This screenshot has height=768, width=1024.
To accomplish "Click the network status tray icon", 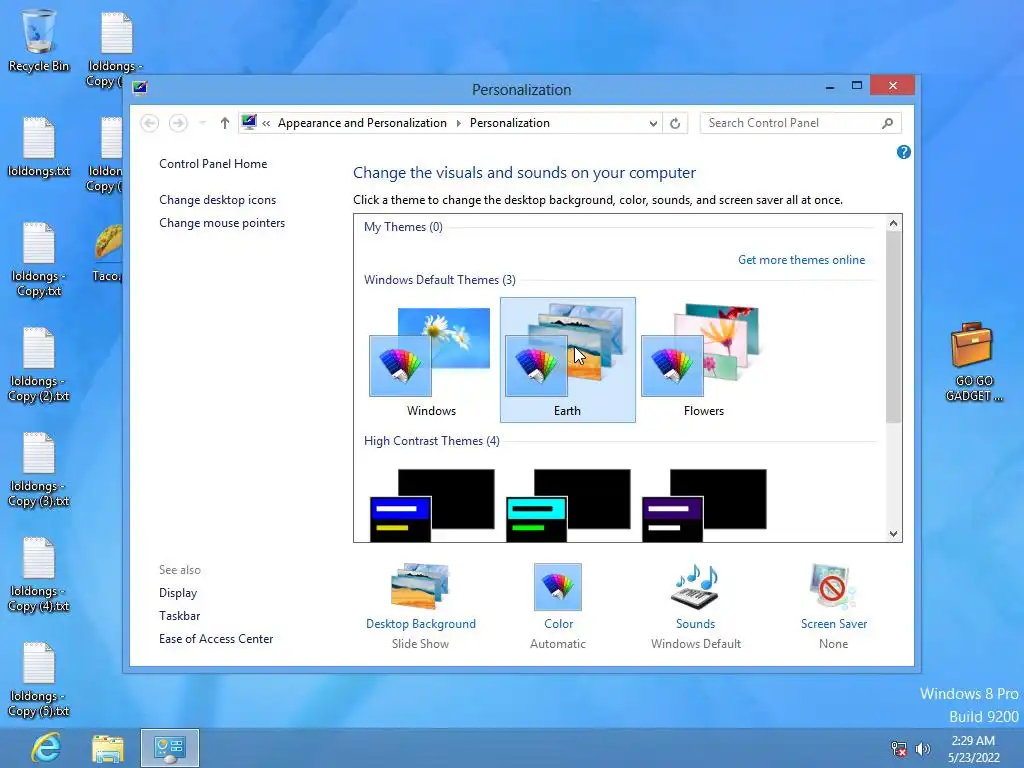I will coord(899,748).
